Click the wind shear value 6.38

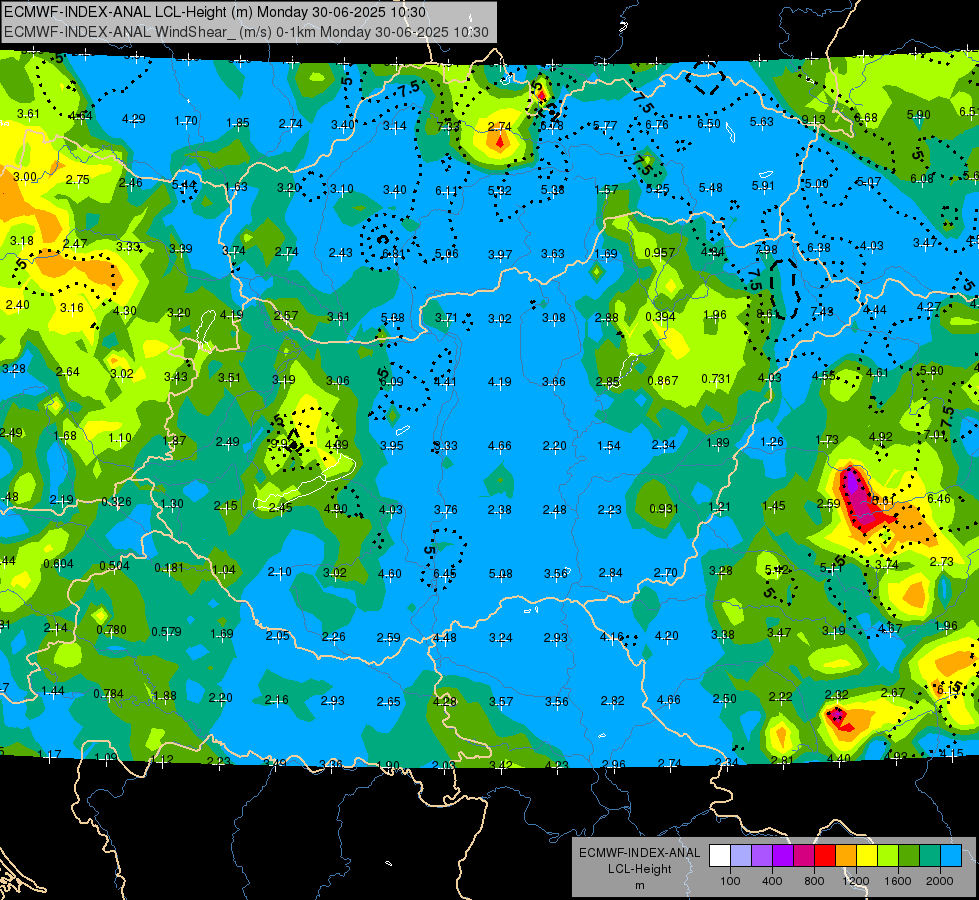pyautogui.click(x=819, y=248)
